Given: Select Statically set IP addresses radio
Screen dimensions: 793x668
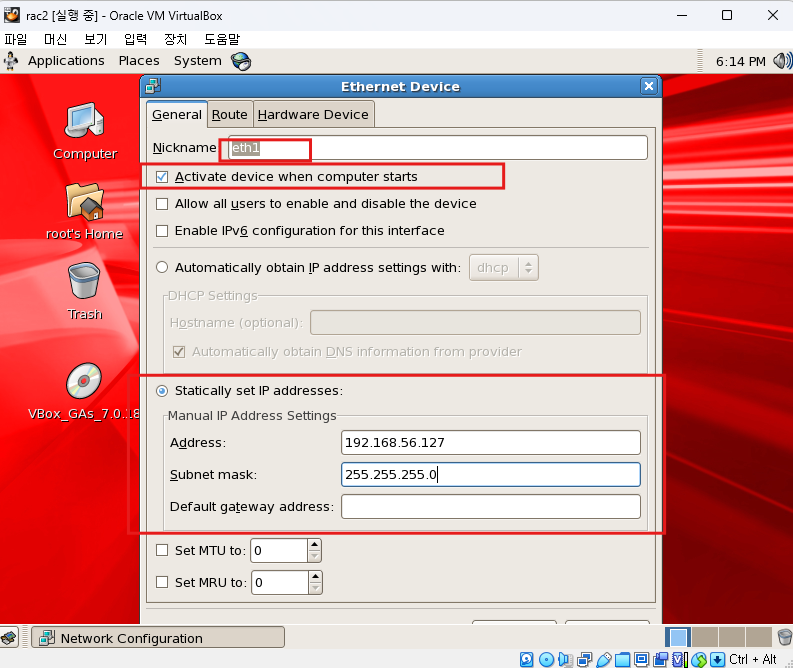Looking at the screenshot, I should [x=162, y=391].
